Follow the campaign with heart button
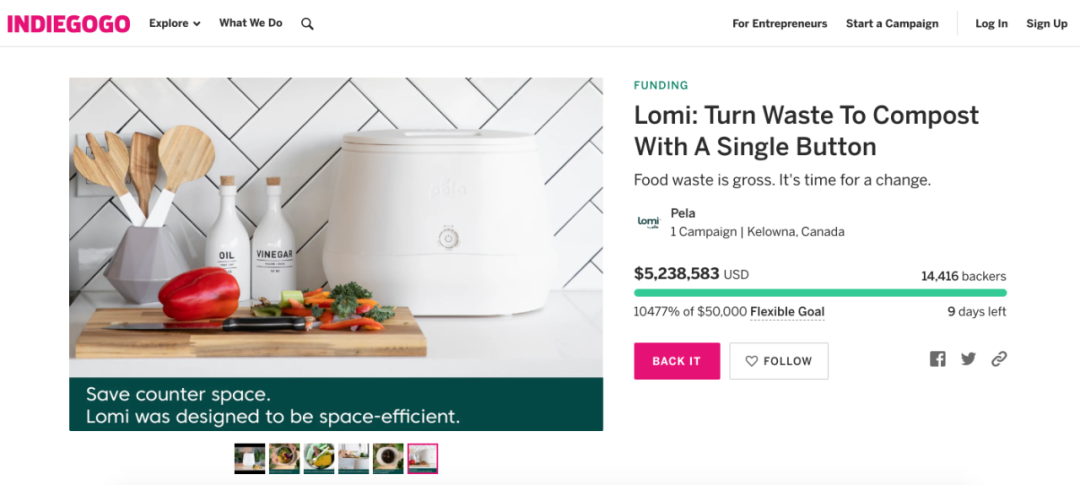Viewport: 1080px width, 485px height. point(778,361)
